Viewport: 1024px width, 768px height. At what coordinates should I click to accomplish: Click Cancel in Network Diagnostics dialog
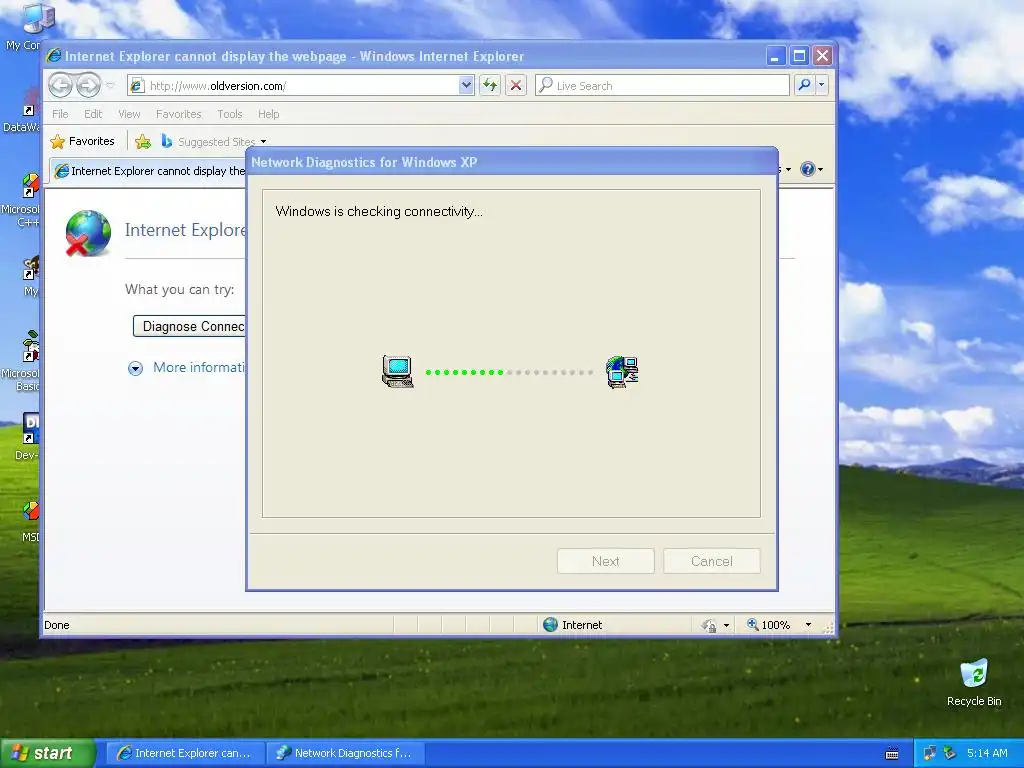pyautogui.click(x=712, y=561)
